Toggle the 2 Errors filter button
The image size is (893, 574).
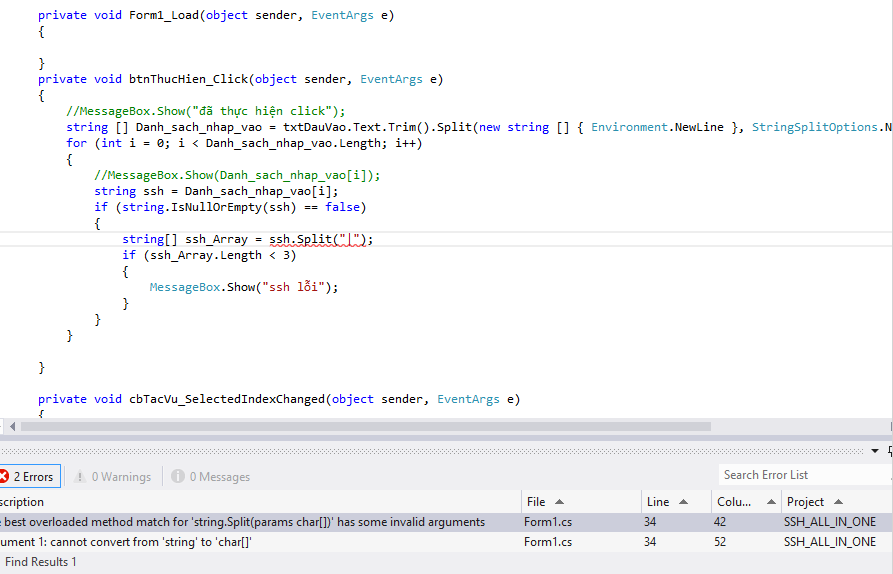click(29, 477)
